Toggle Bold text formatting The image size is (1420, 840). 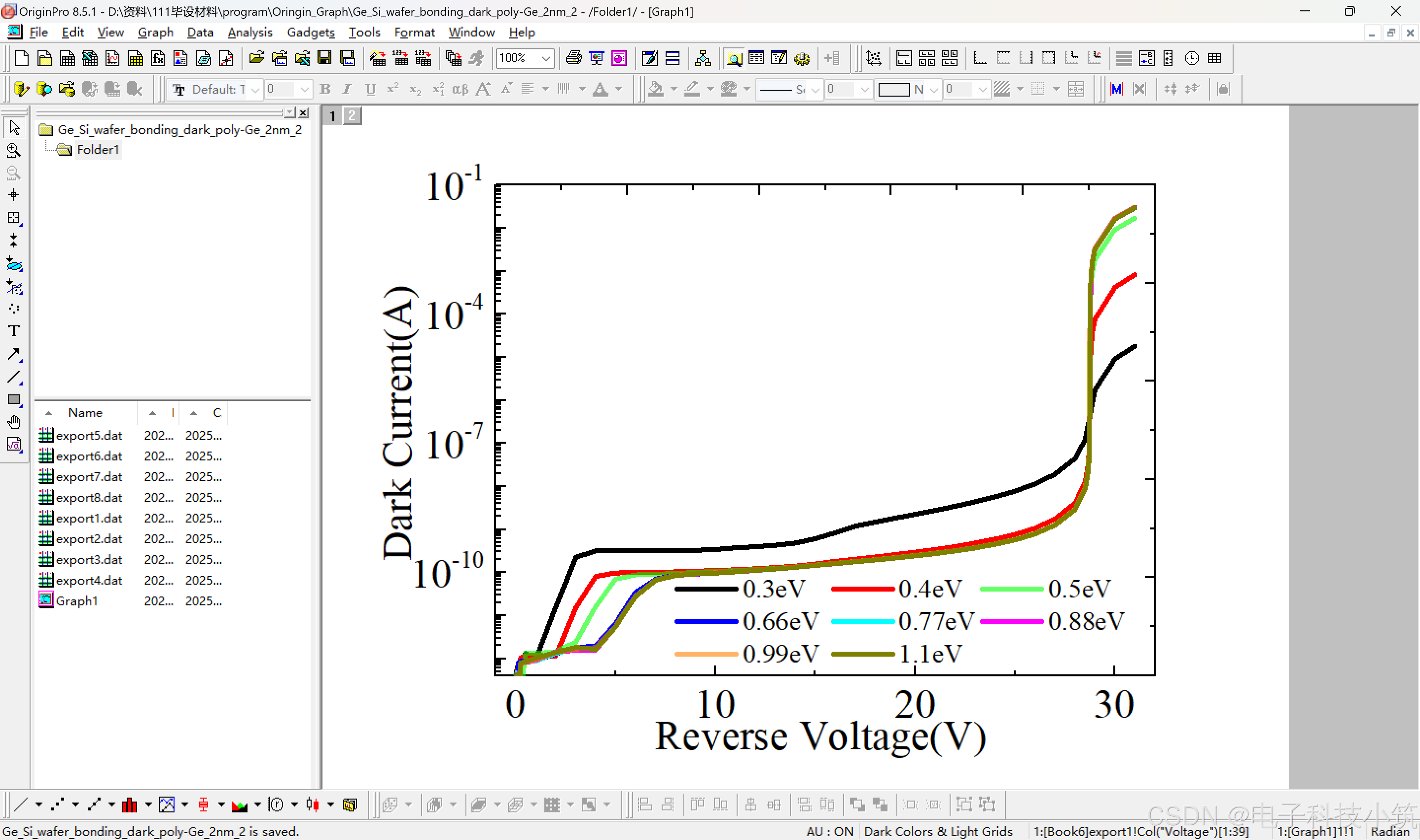tap(325, 89)
